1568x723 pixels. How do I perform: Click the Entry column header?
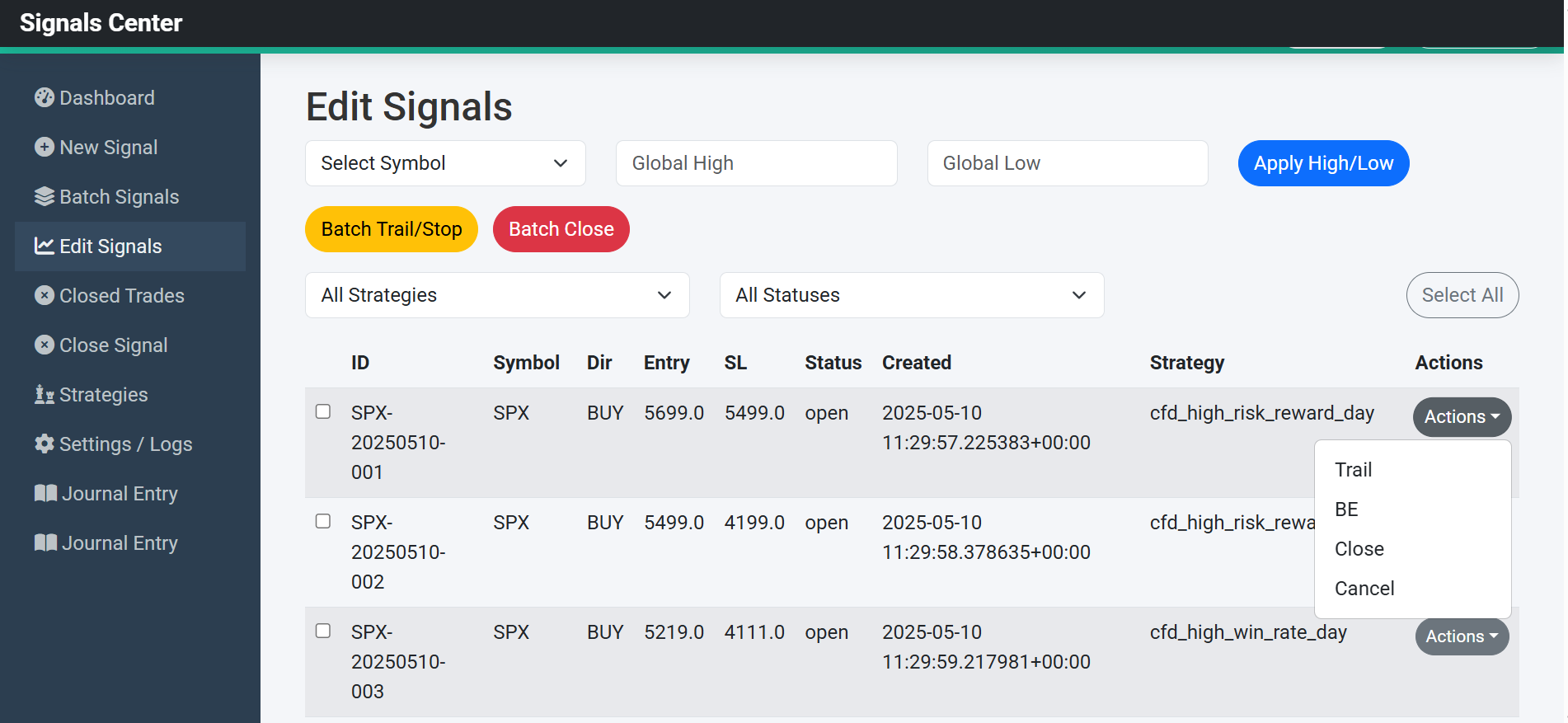[x=667, y=363]
